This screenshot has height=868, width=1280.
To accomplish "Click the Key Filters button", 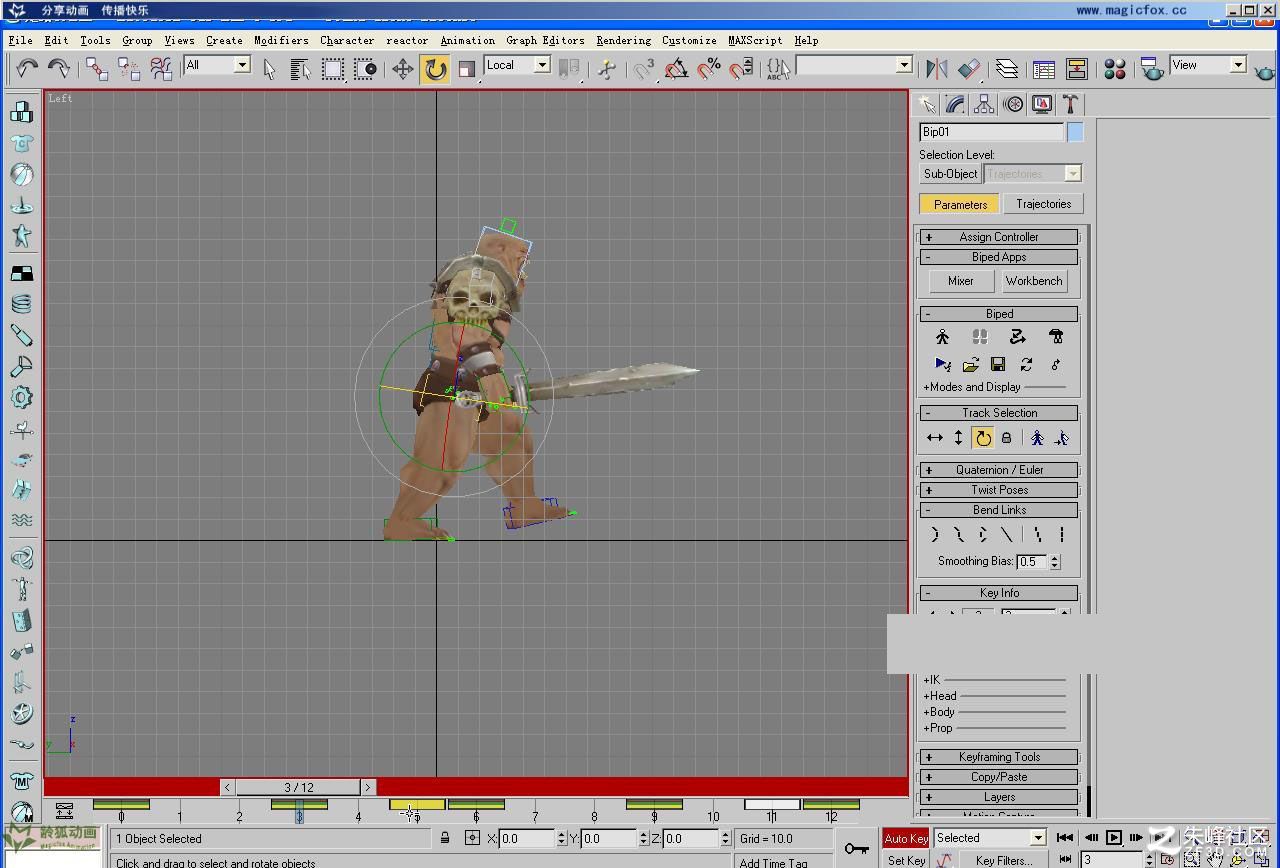I will coord(1004,860).
